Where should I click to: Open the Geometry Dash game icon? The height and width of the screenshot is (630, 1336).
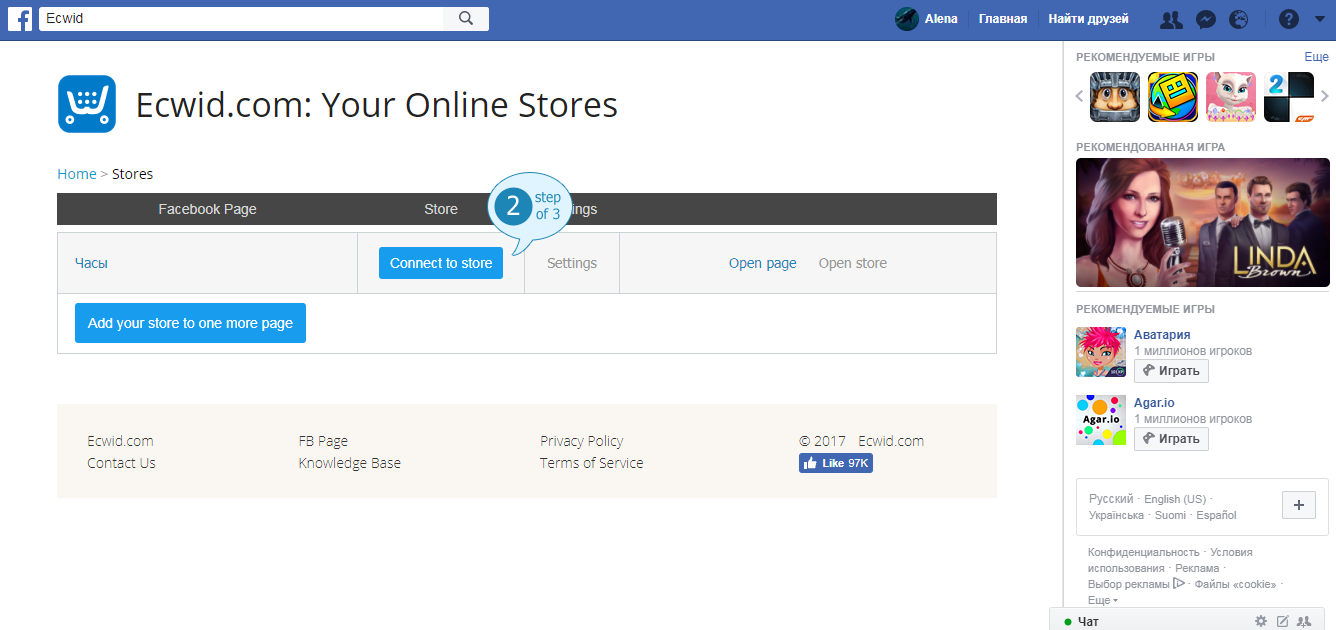point(1173,97)
